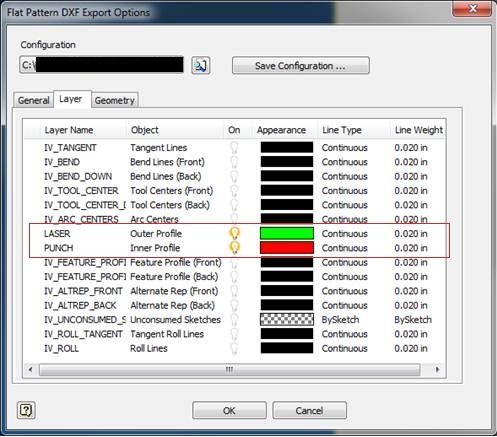Toggle the Alternate Rep (Front) light bulb

pos(234,291)
